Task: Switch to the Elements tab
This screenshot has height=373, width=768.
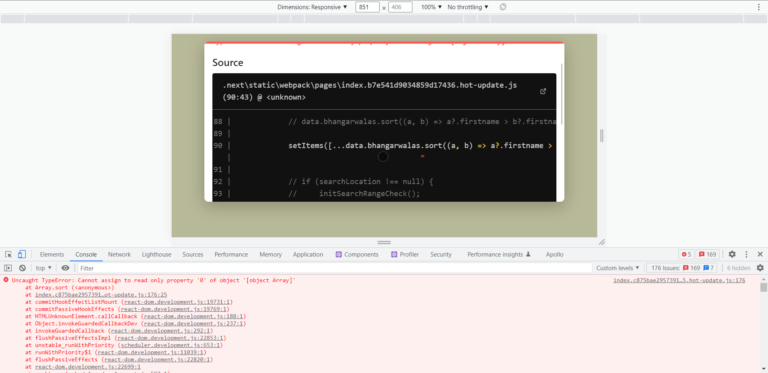Action: coord(52,255)
